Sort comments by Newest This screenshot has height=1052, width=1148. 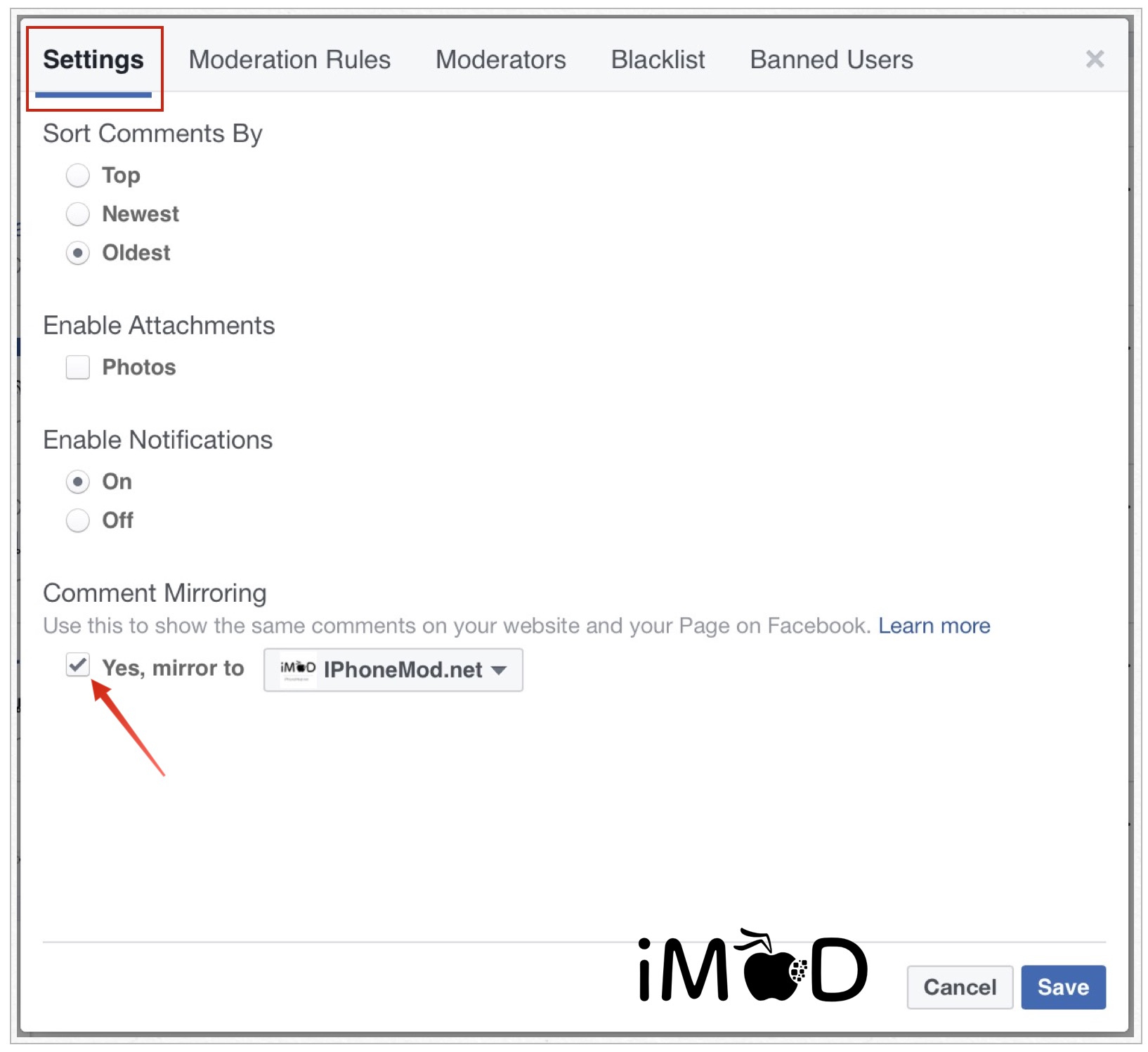78,214
